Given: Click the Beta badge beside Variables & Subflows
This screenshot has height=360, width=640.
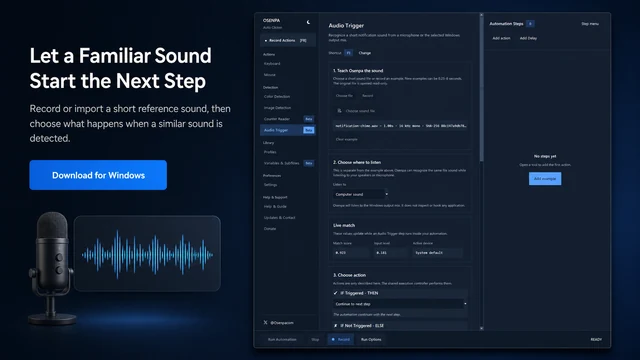Looking at the screenshot, I should [x=309, y=163].
